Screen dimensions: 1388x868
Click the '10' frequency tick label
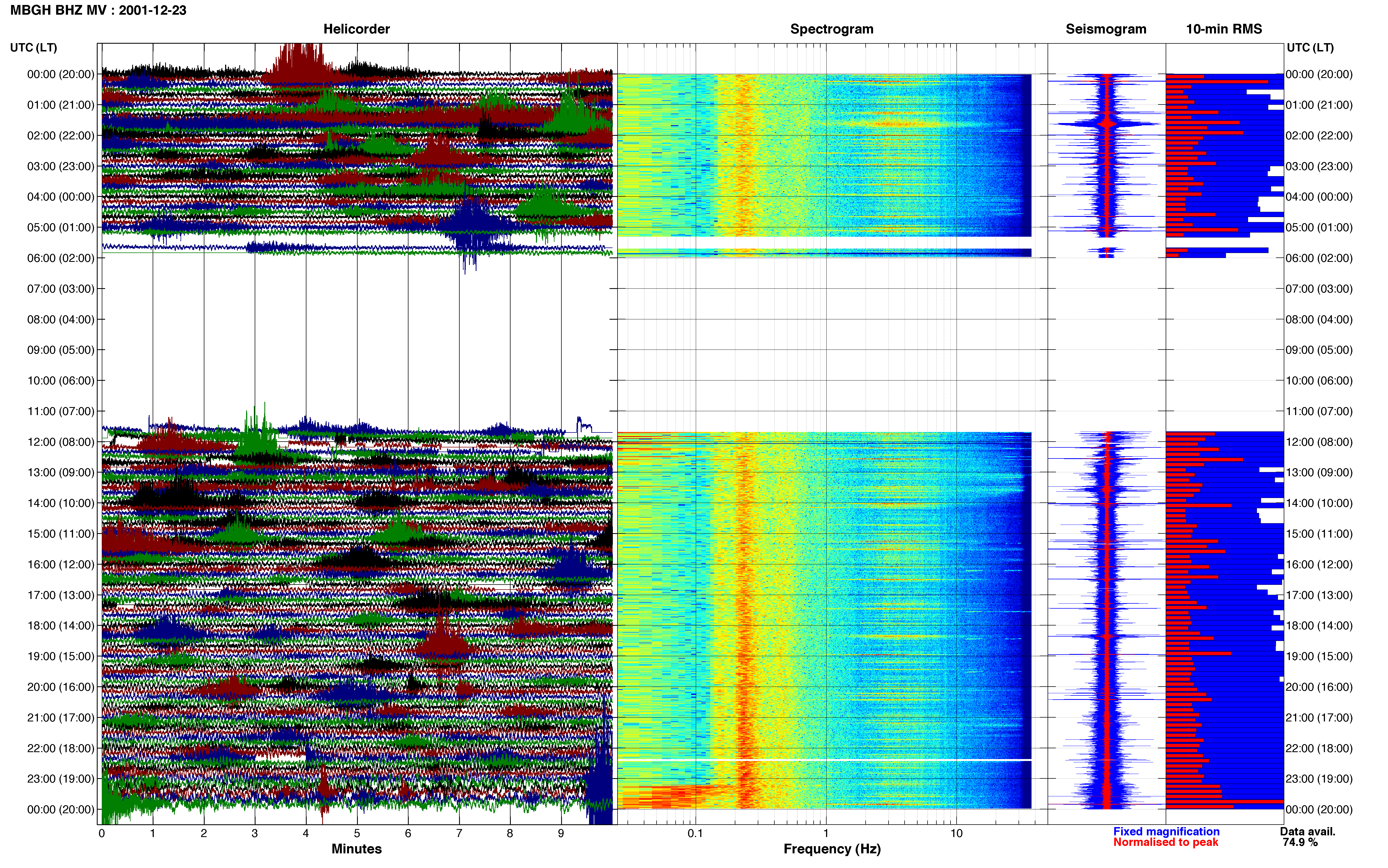click(x=956, y=833)
